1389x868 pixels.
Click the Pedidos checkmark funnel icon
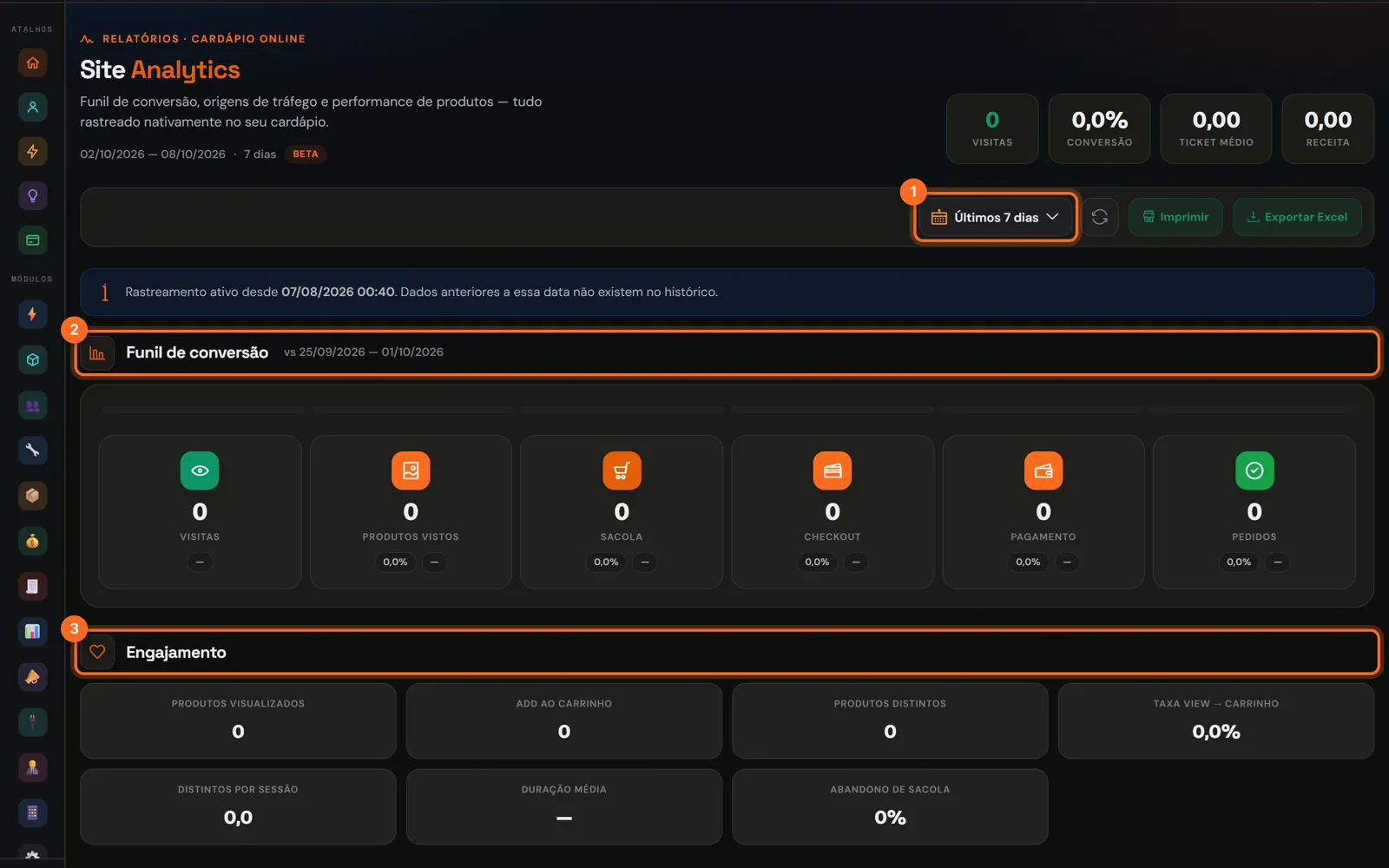point(1254,470)
